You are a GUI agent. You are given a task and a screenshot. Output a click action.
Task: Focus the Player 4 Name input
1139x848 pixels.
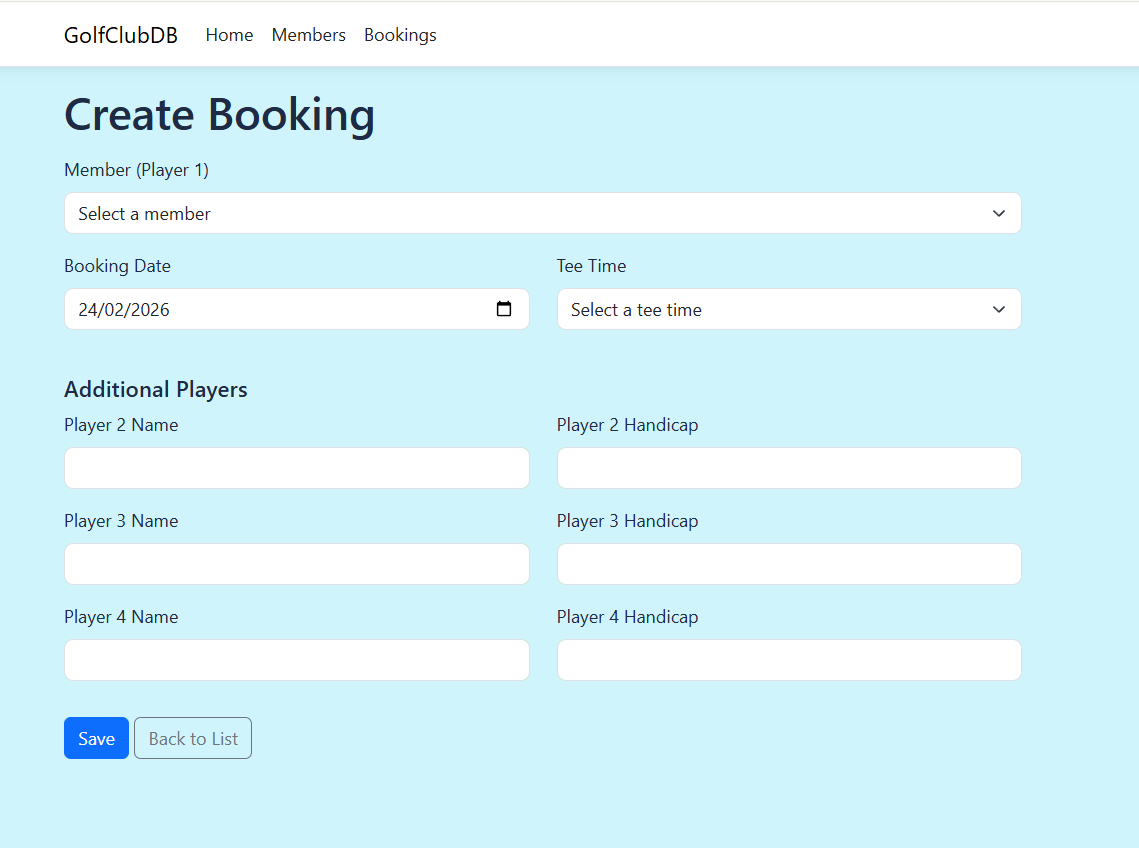(296, 660)
